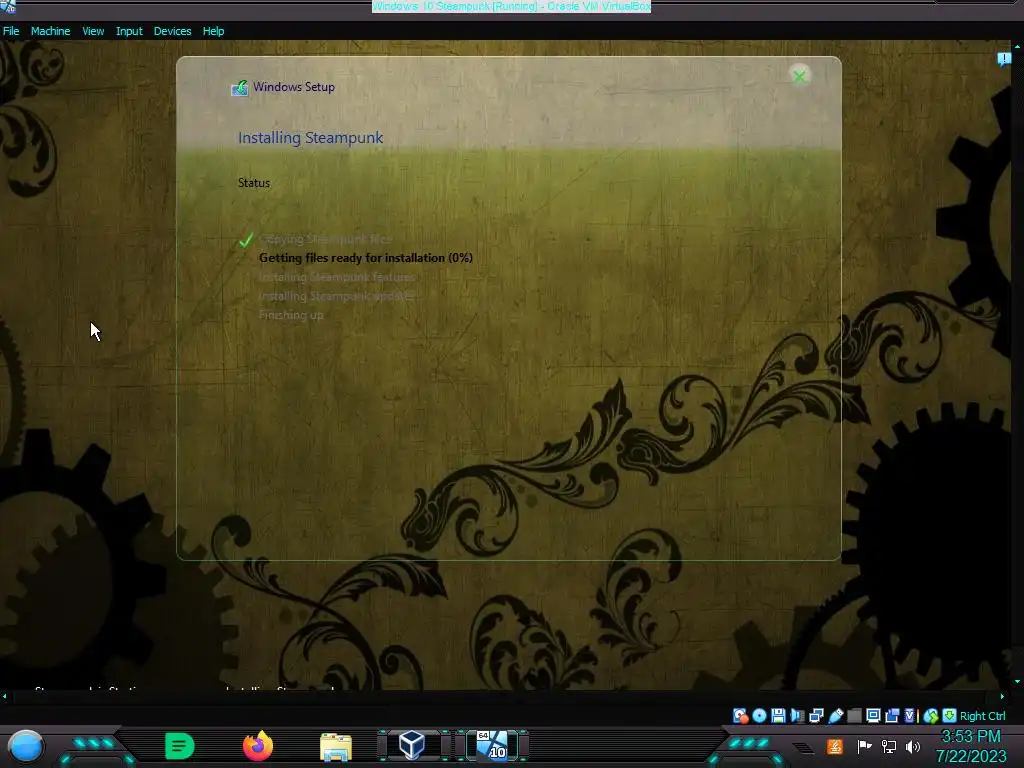Click the recording indicator icon

click(892, 716)
